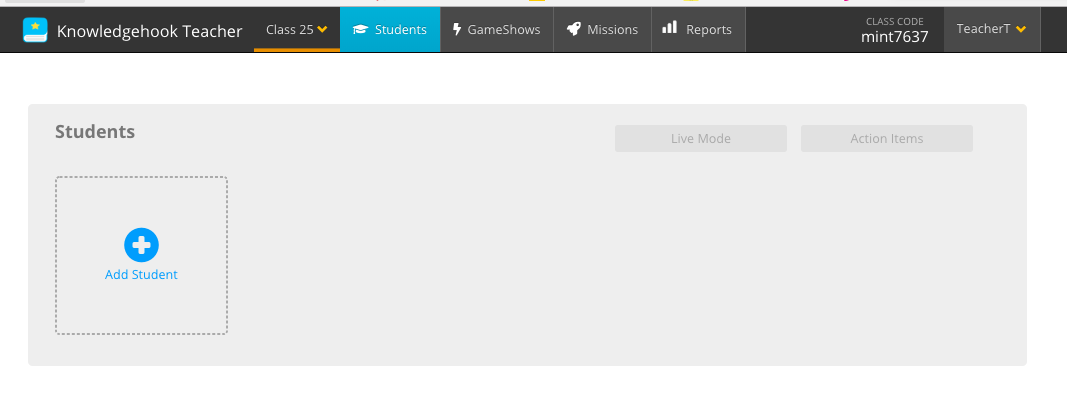Click the Knowledgehook book logo icon
This screenshot has height=396, width=1067.
pyautogui.click(x=35, y=30)
